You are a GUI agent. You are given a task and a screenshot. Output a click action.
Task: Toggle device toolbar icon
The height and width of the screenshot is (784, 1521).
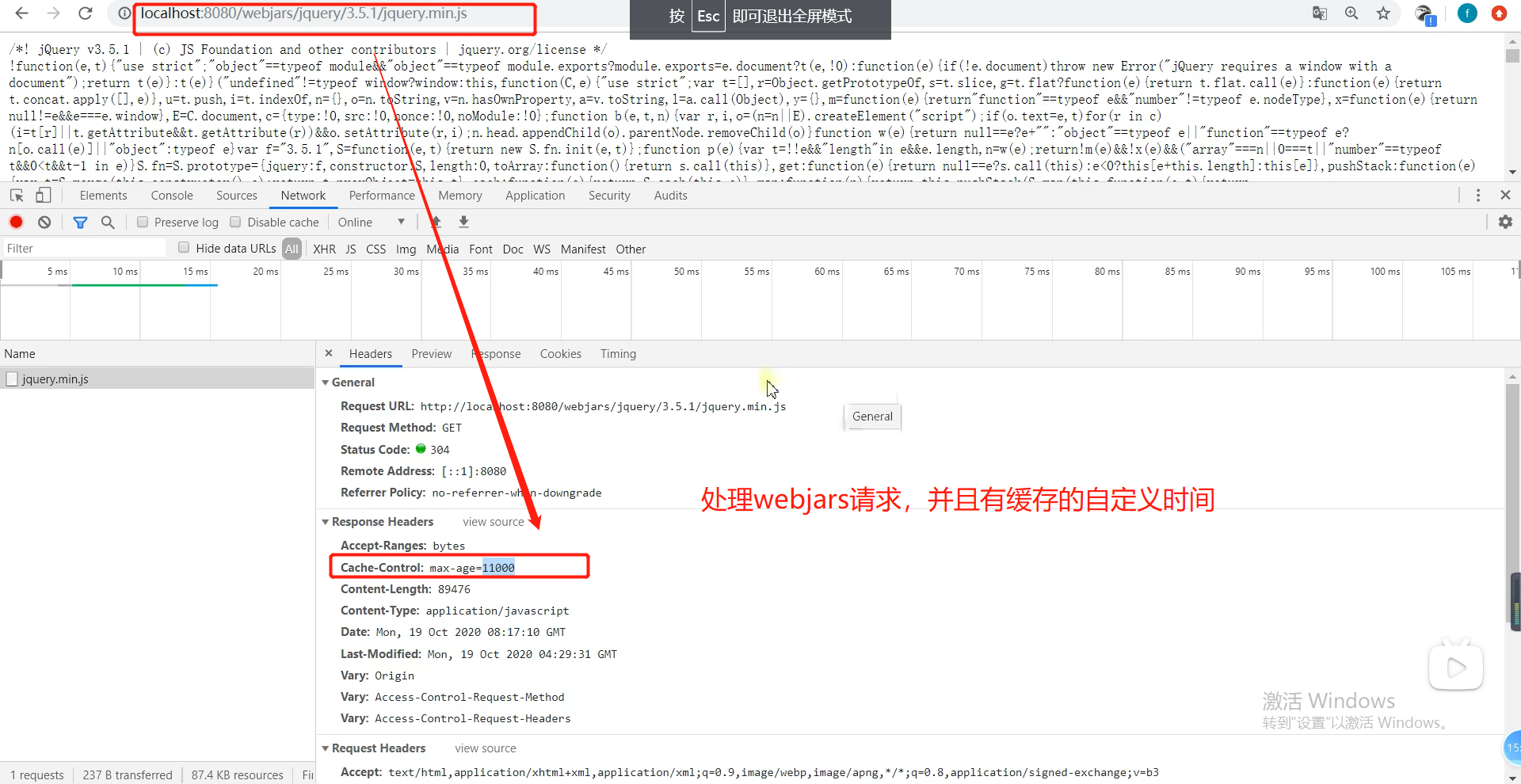44,196
